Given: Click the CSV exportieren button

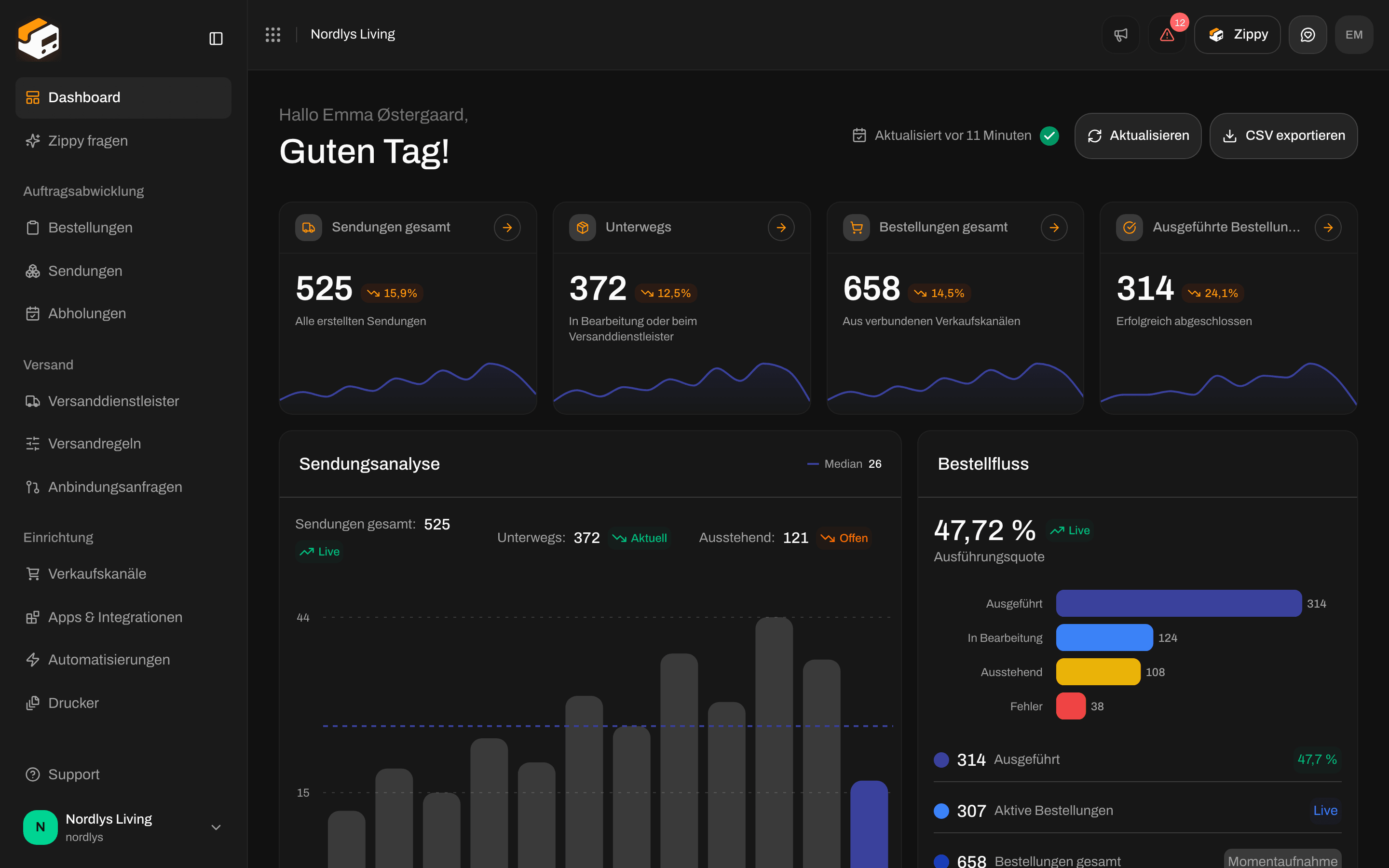Looking at the screenshot, I should tap(1283, 136).
